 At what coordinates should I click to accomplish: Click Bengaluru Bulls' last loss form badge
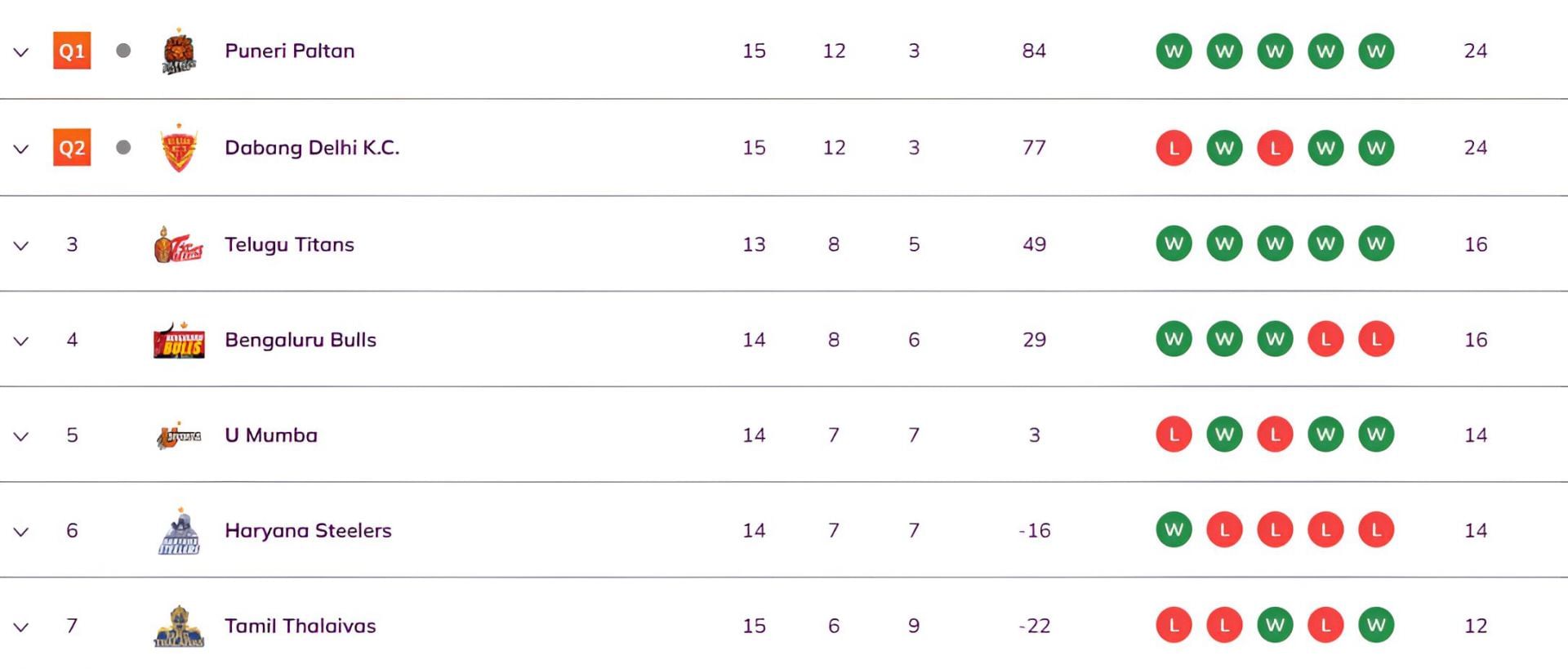(x=1376, y=339)
